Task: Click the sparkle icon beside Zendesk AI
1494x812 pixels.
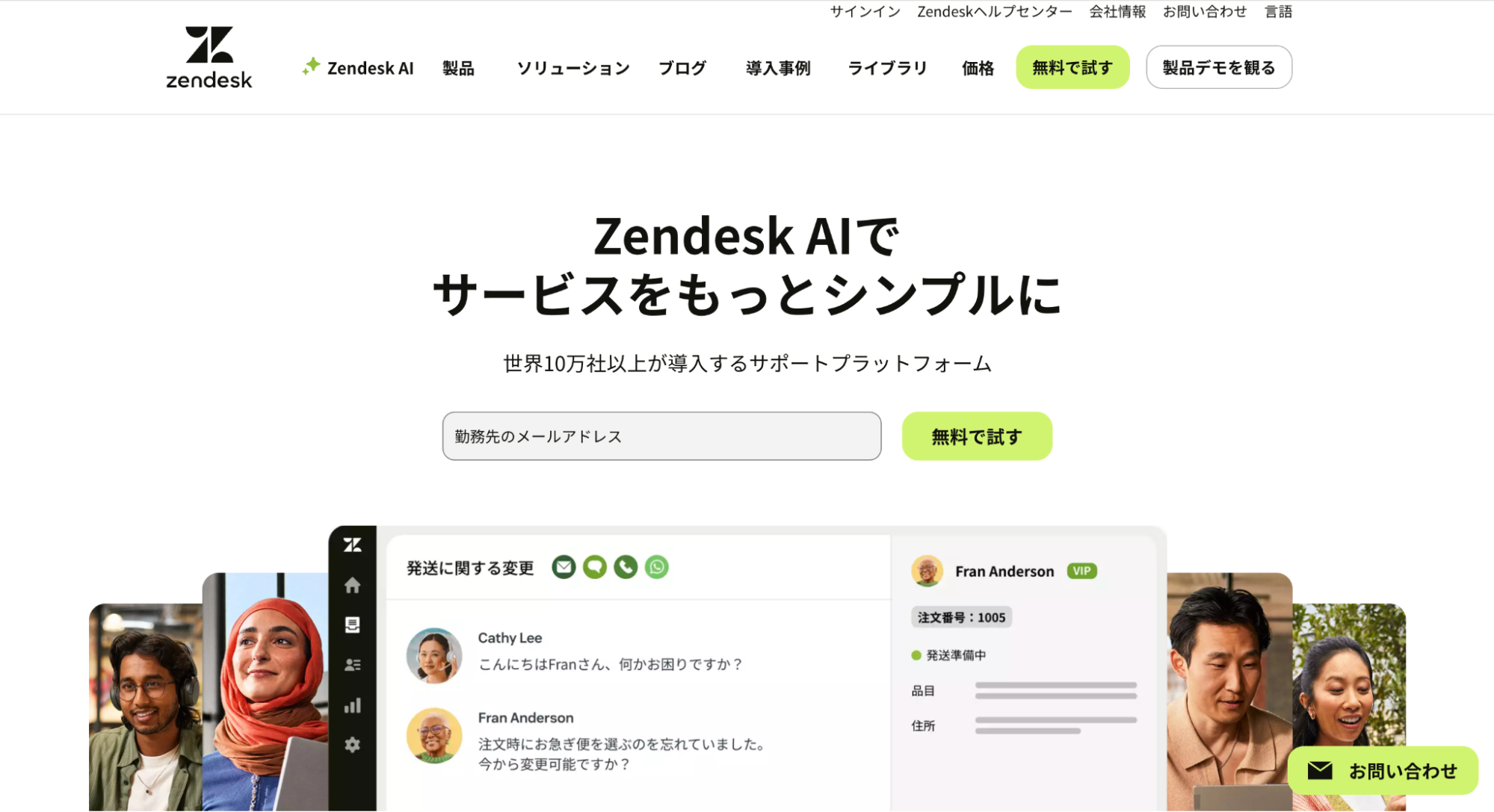Action: coord(311,66)
